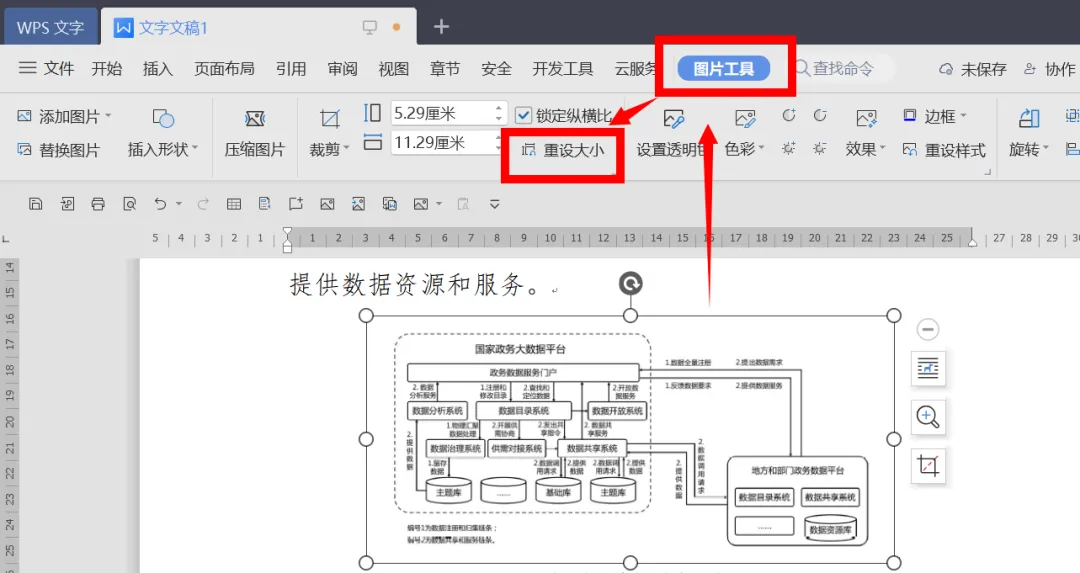The image size is (1080, 573).
Task: Click the first-line indent marker on ruler
Action: pos(287,232)
